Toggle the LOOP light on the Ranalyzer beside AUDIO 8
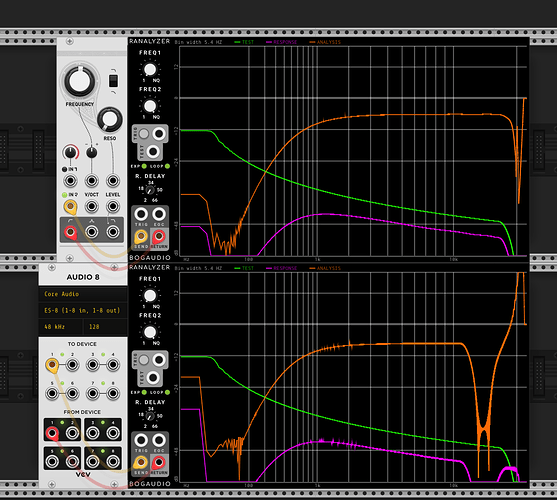Viewport: 557px width, 500px height. [x=167, y=392]
